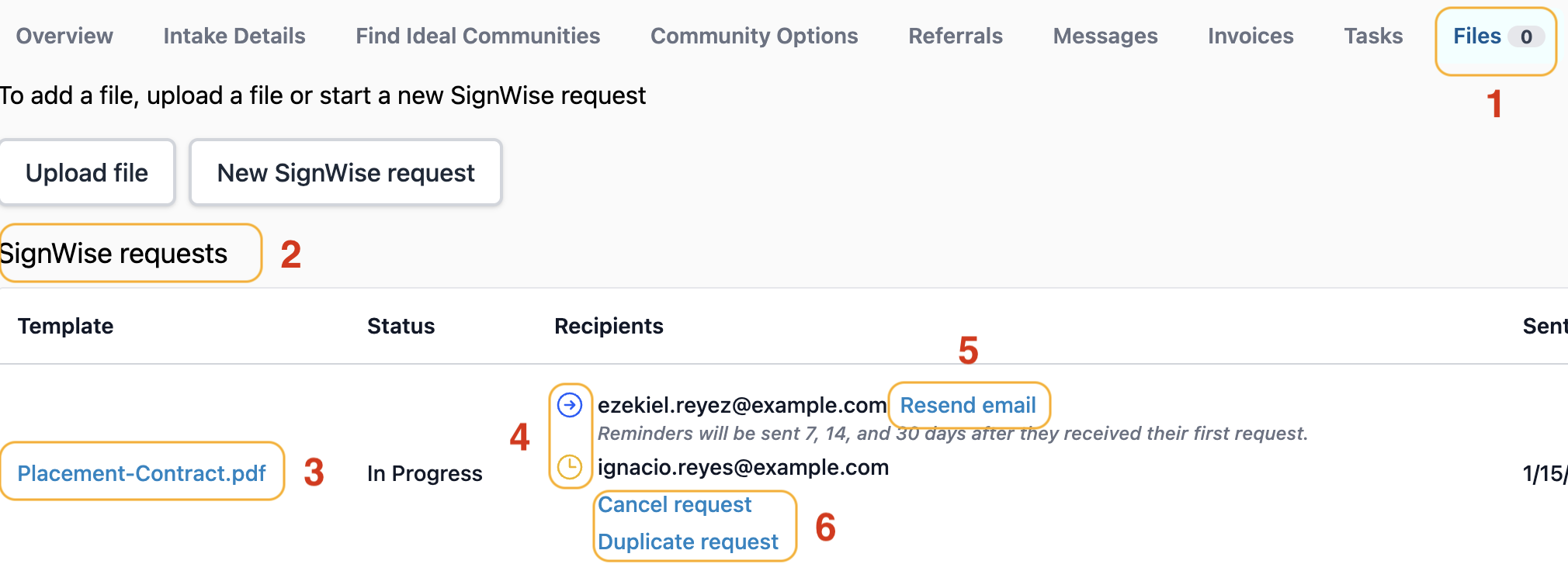Screen dimensions: 1568x571
Task: Go to Find Ideal Communities tab
Action: [x=477, y=36]
